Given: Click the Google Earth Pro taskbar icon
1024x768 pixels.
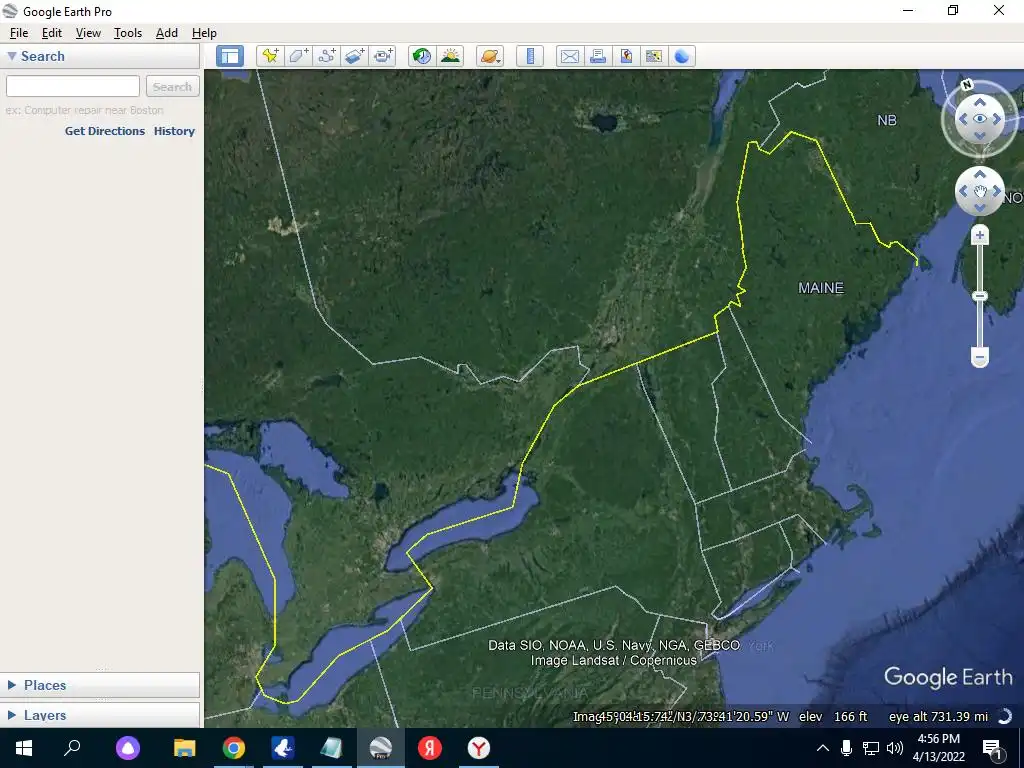Looking at the screenshot, I should pyautogui.click(x=381, y=748).
